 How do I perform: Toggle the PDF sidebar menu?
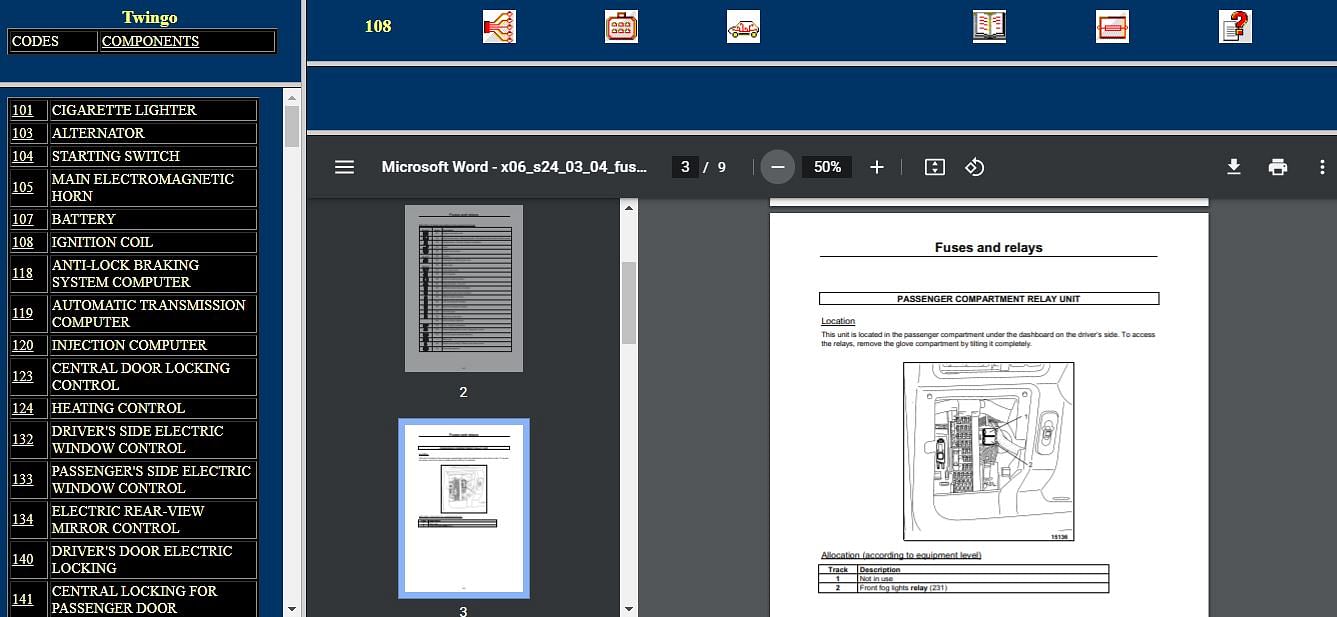click(x=344, y=167)
